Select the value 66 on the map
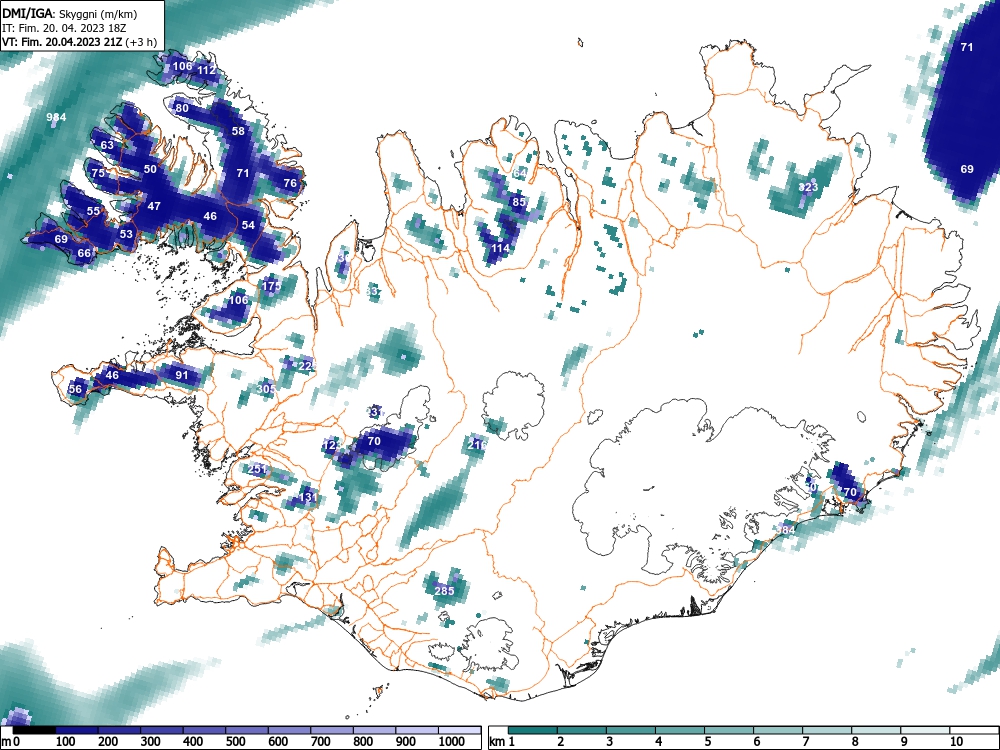The width and height of the screenshot is (1000, 750). point(84,253)
